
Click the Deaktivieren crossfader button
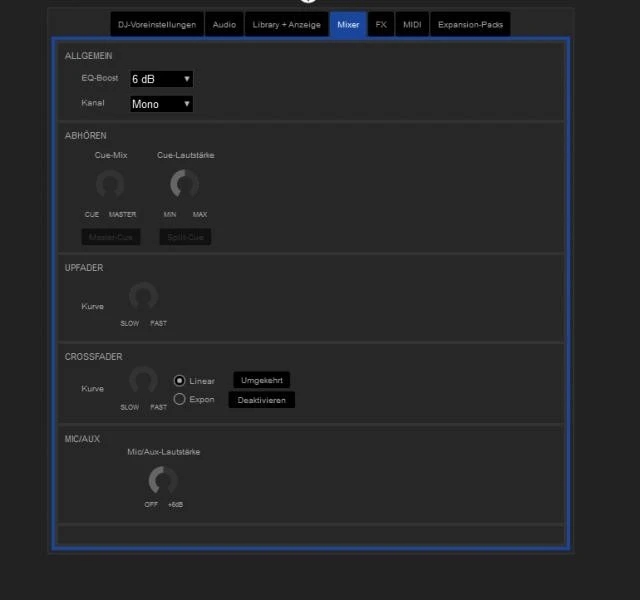(261, 400)
